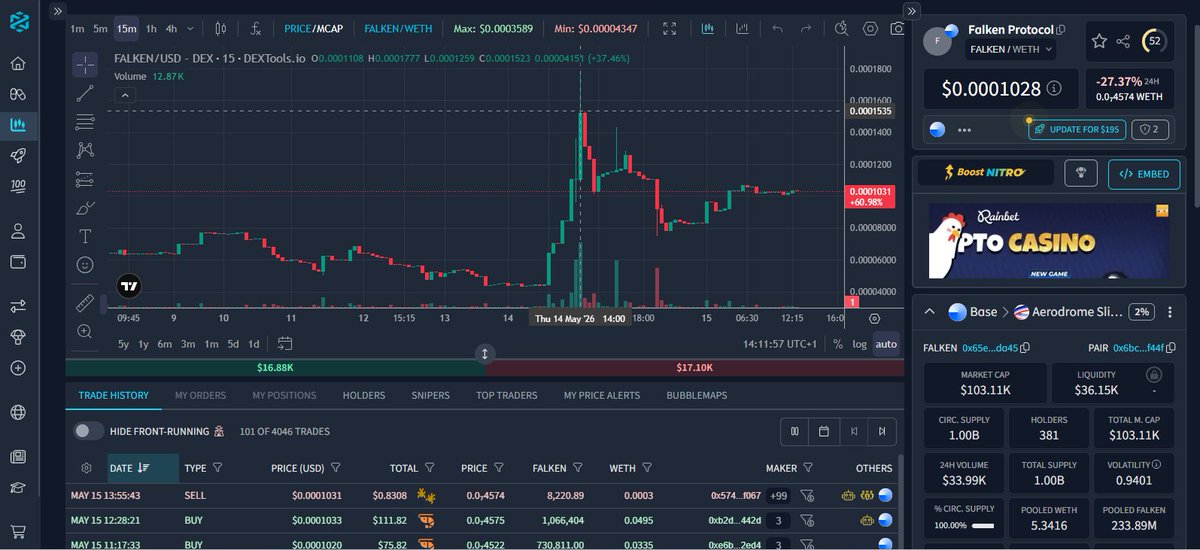1200x550 pixels.
Task: Open TYPE column filter
Action: click(218, 467)
